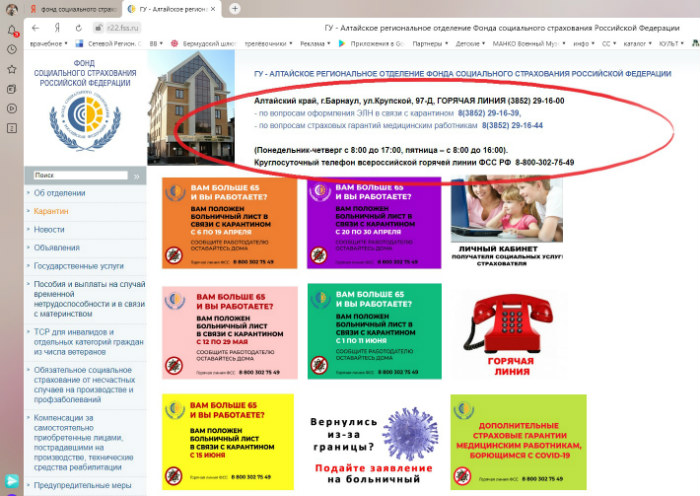Open pink banner карантин с 12 по 29 мая
Viewport: 700px width, 496px height.
click(x=229, y=333)
